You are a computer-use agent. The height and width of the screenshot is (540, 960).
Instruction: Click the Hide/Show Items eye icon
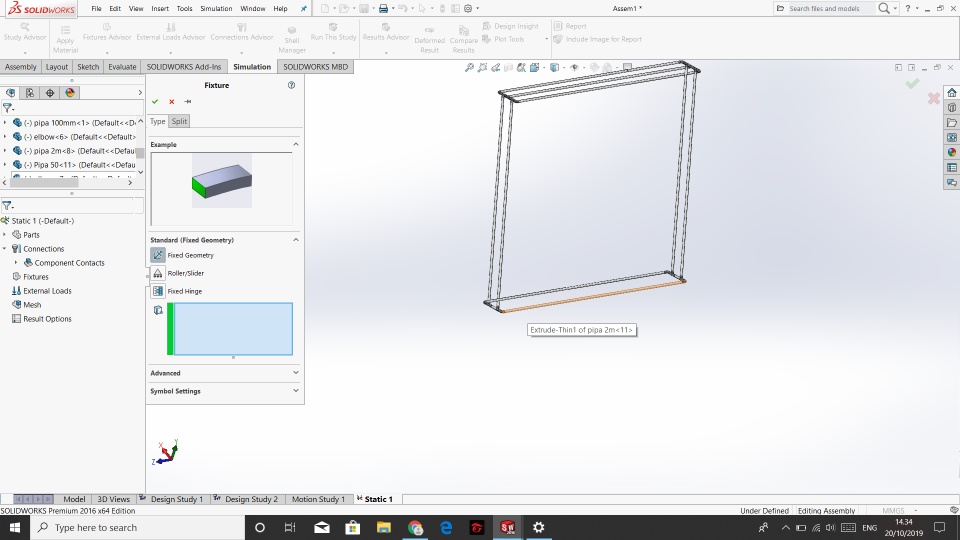click(574, 67)
